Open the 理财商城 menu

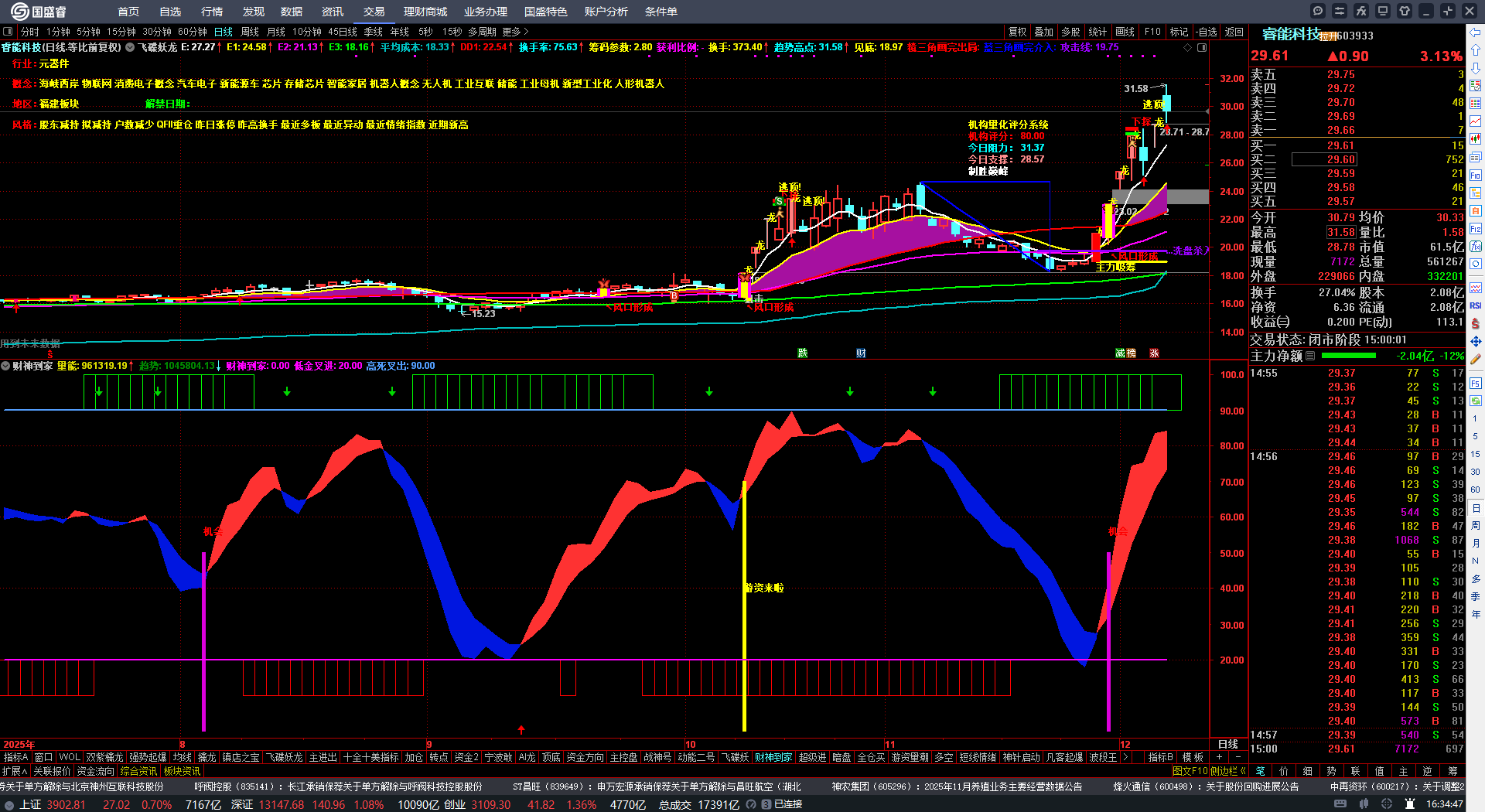(425, 12)
